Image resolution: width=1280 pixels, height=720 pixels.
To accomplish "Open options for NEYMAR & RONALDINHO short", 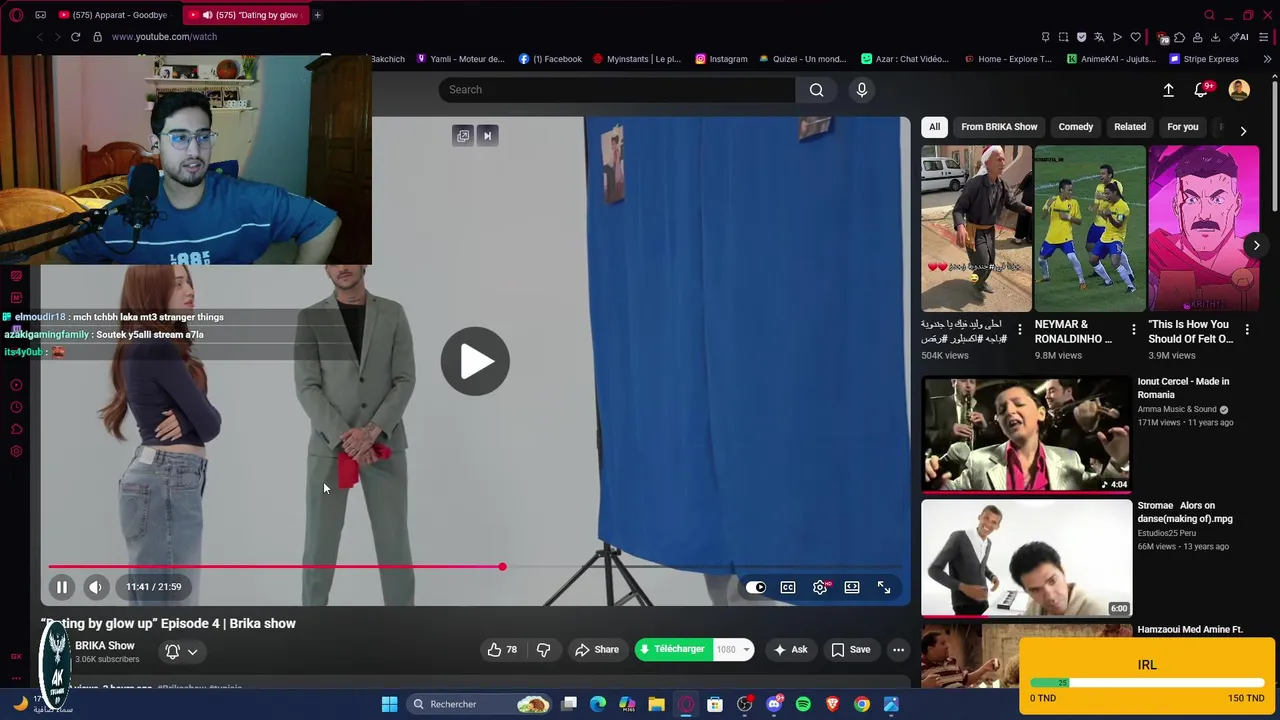I will 1133,329.
